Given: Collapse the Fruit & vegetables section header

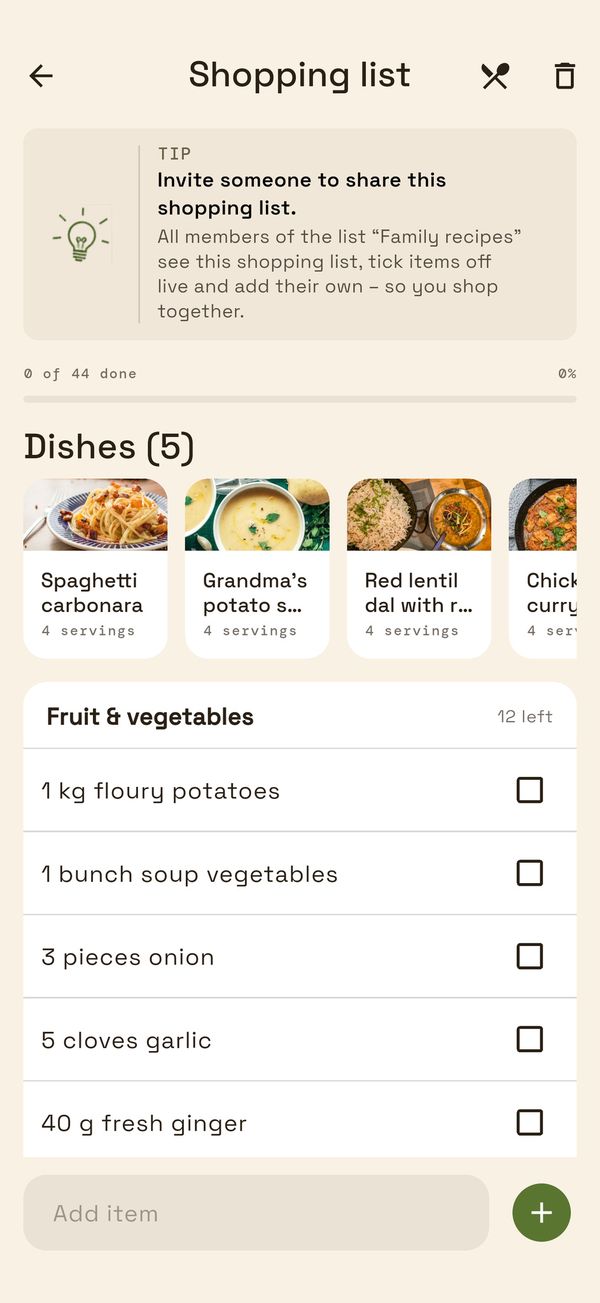Looking at the screenshot, I should tap(300, 716).
